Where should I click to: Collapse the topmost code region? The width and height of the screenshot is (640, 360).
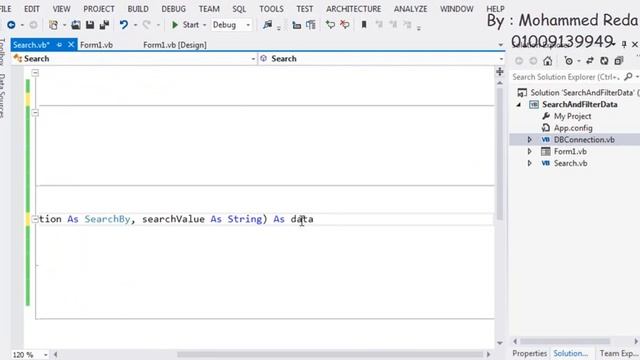[36, 73]
